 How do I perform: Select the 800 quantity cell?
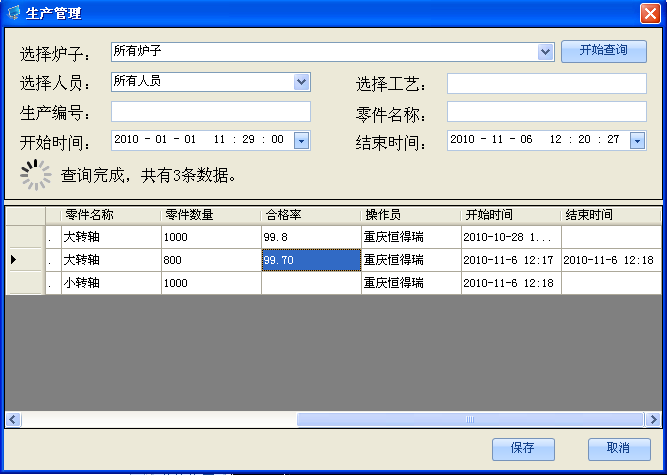click(211, 260)
